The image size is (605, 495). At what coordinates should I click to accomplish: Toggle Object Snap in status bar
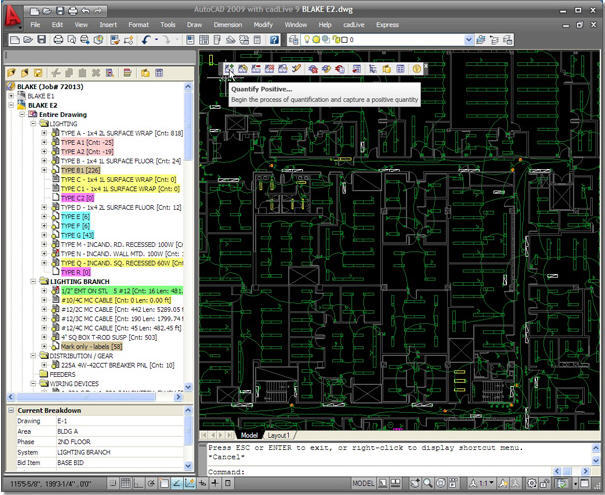(x=164, y=483)
